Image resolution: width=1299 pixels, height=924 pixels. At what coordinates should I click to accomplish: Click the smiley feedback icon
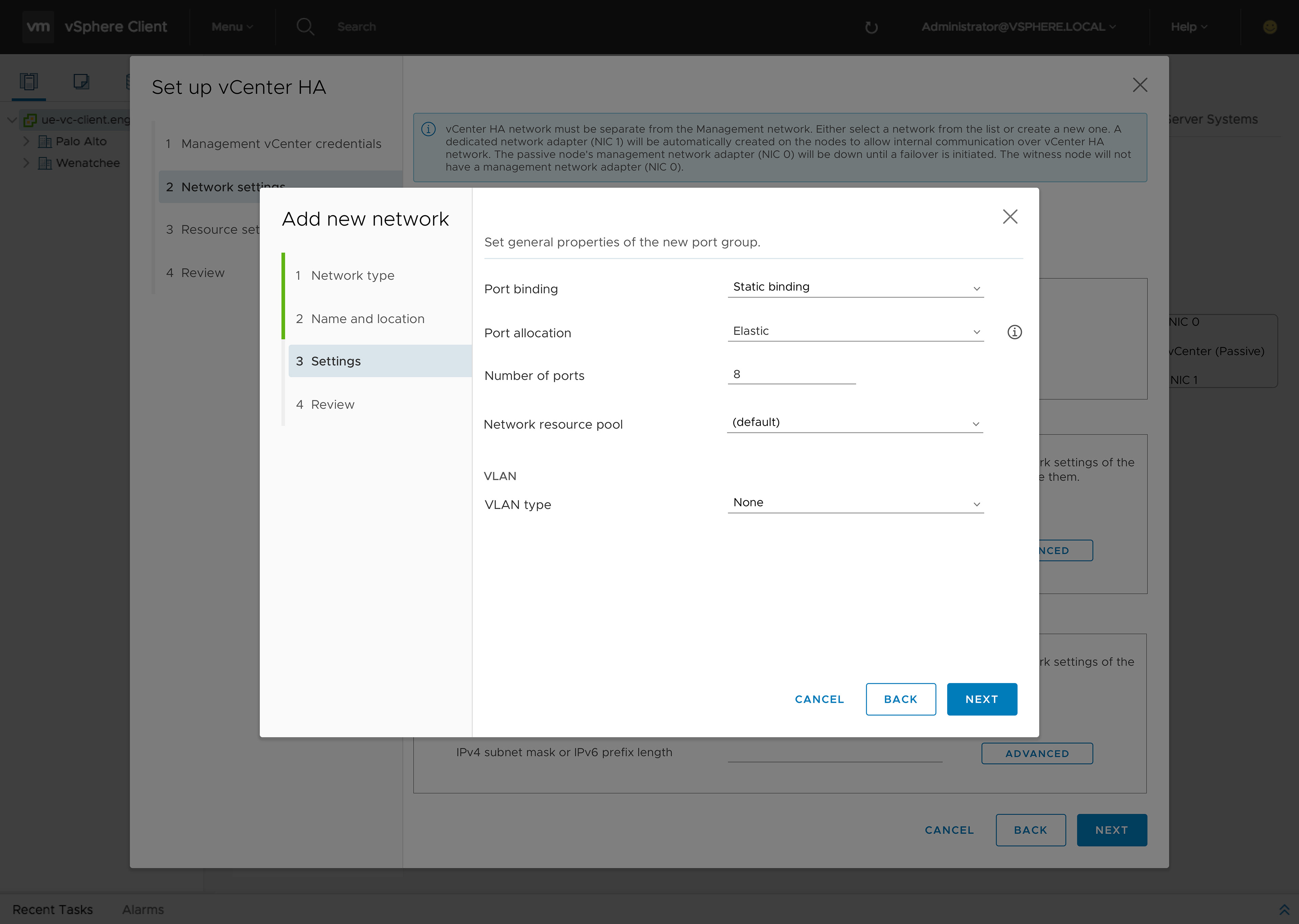1270,27
